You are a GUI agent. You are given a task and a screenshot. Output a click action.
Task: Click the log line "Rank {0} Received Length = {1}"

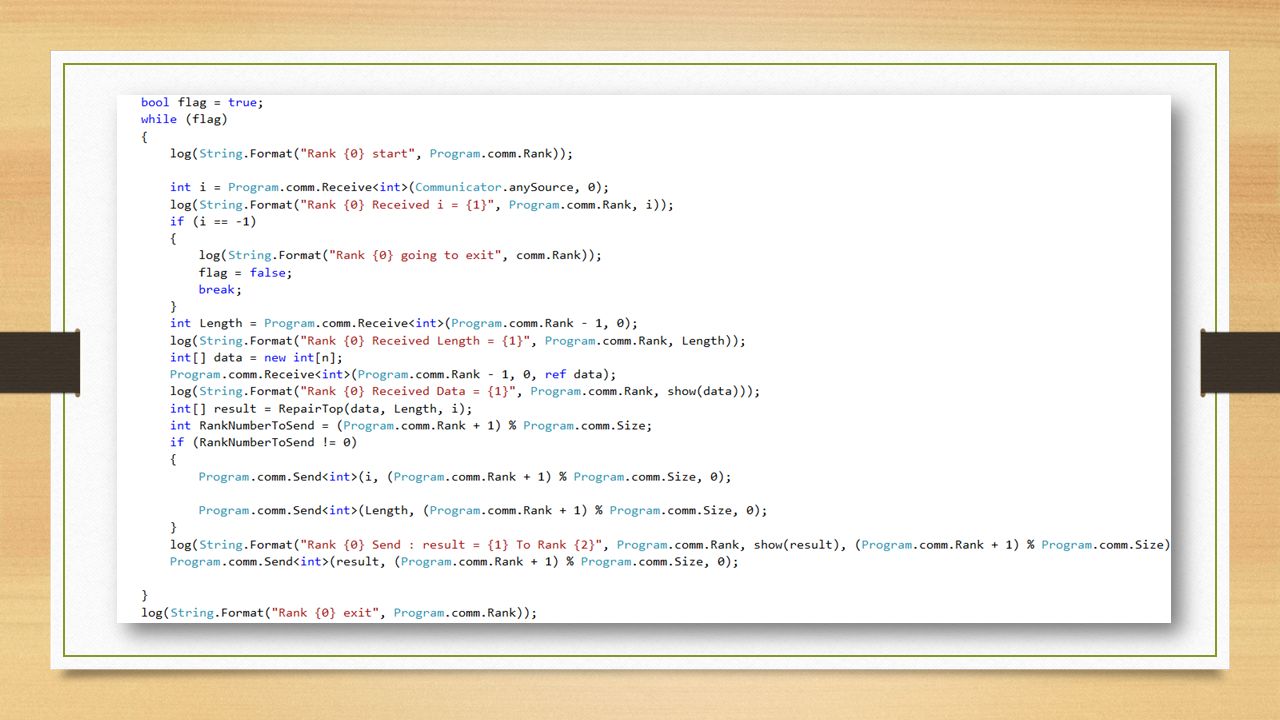click(x=458, y=340)
